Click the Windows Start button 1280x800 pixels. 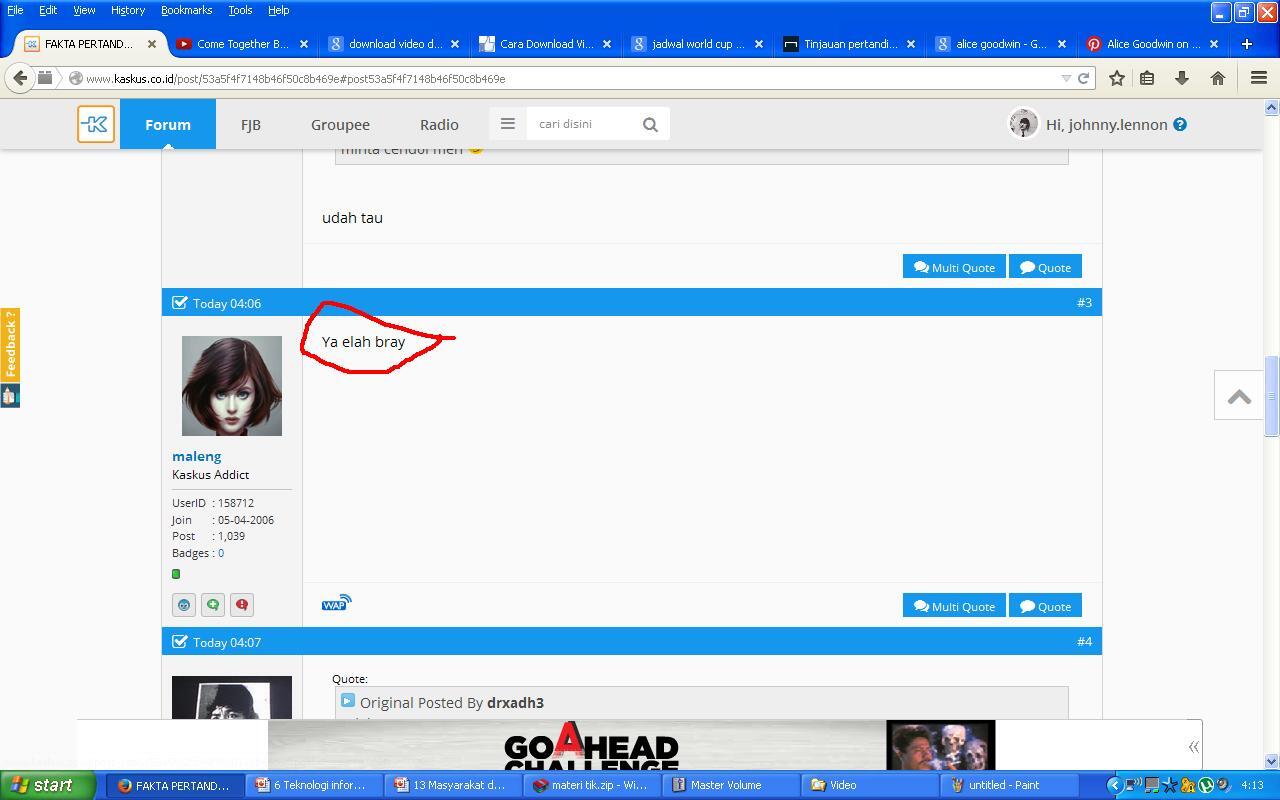50,785
